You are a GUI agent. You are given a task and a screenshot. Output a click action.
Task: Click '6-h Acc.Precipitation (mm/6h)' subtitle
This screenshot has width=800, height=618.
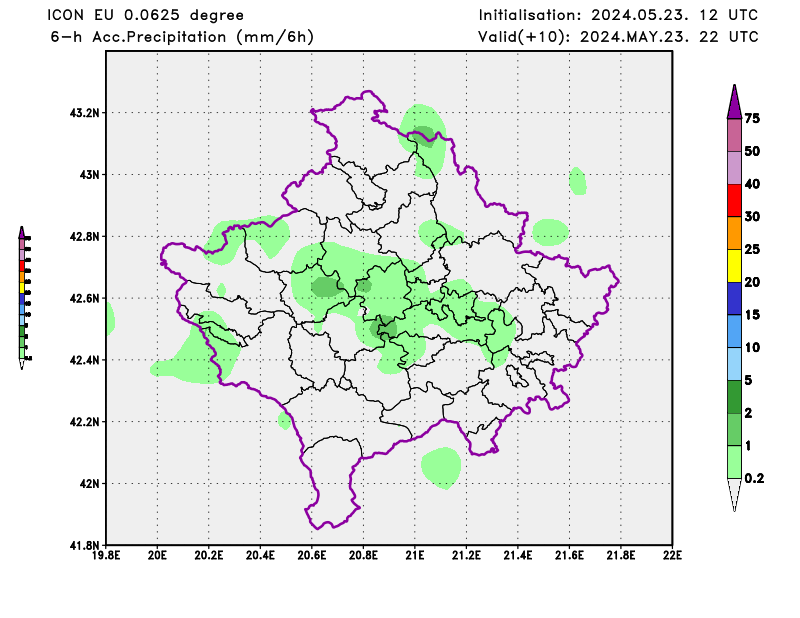tap(182, 37)
